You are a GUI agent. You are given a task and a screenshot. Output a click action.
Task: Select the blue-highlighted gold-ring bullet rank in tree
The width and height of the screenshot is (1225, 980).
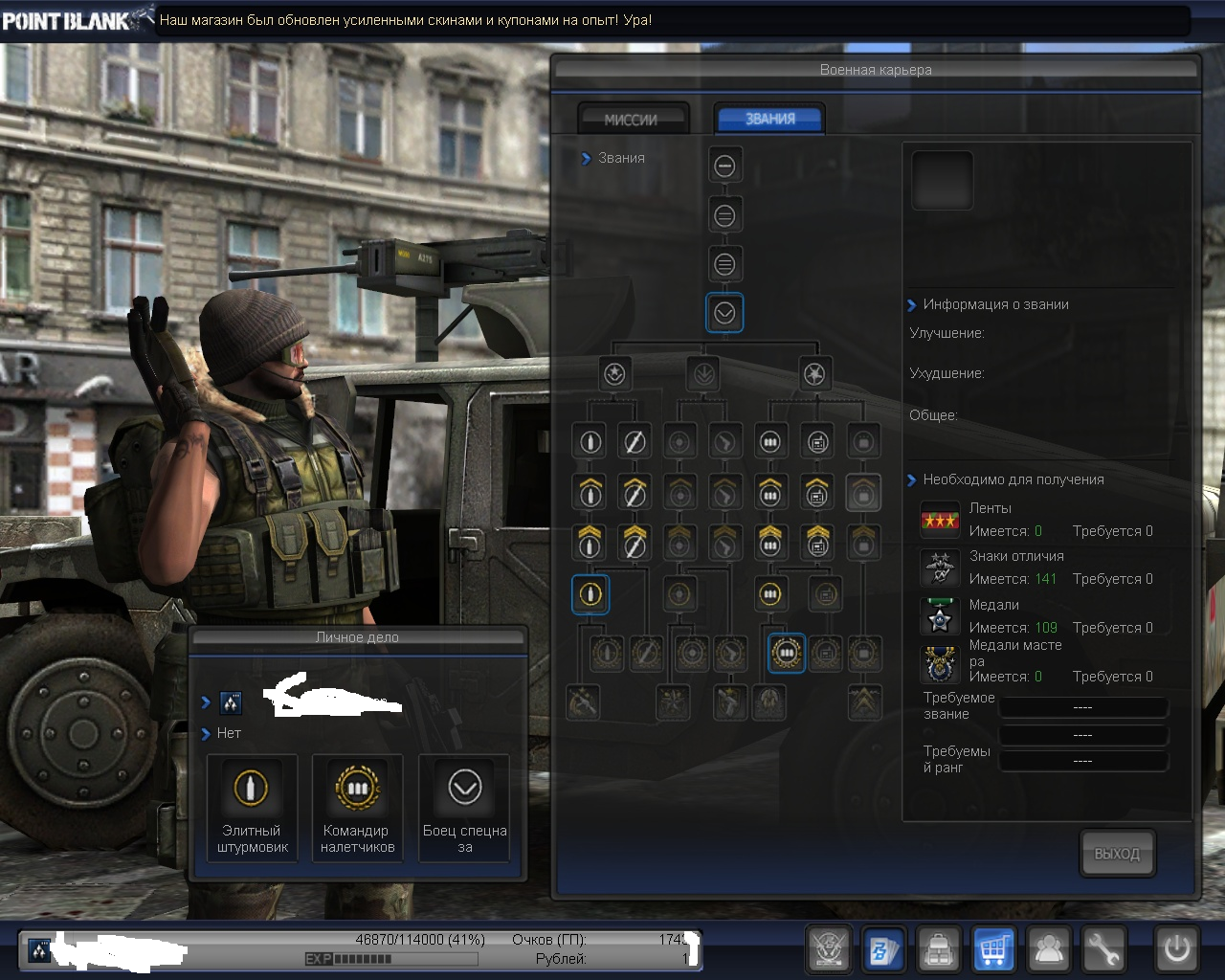(x=590, y=594)
